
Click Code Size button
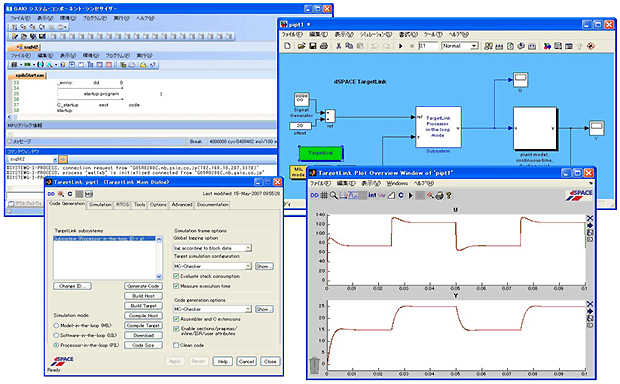click(143, 345)
